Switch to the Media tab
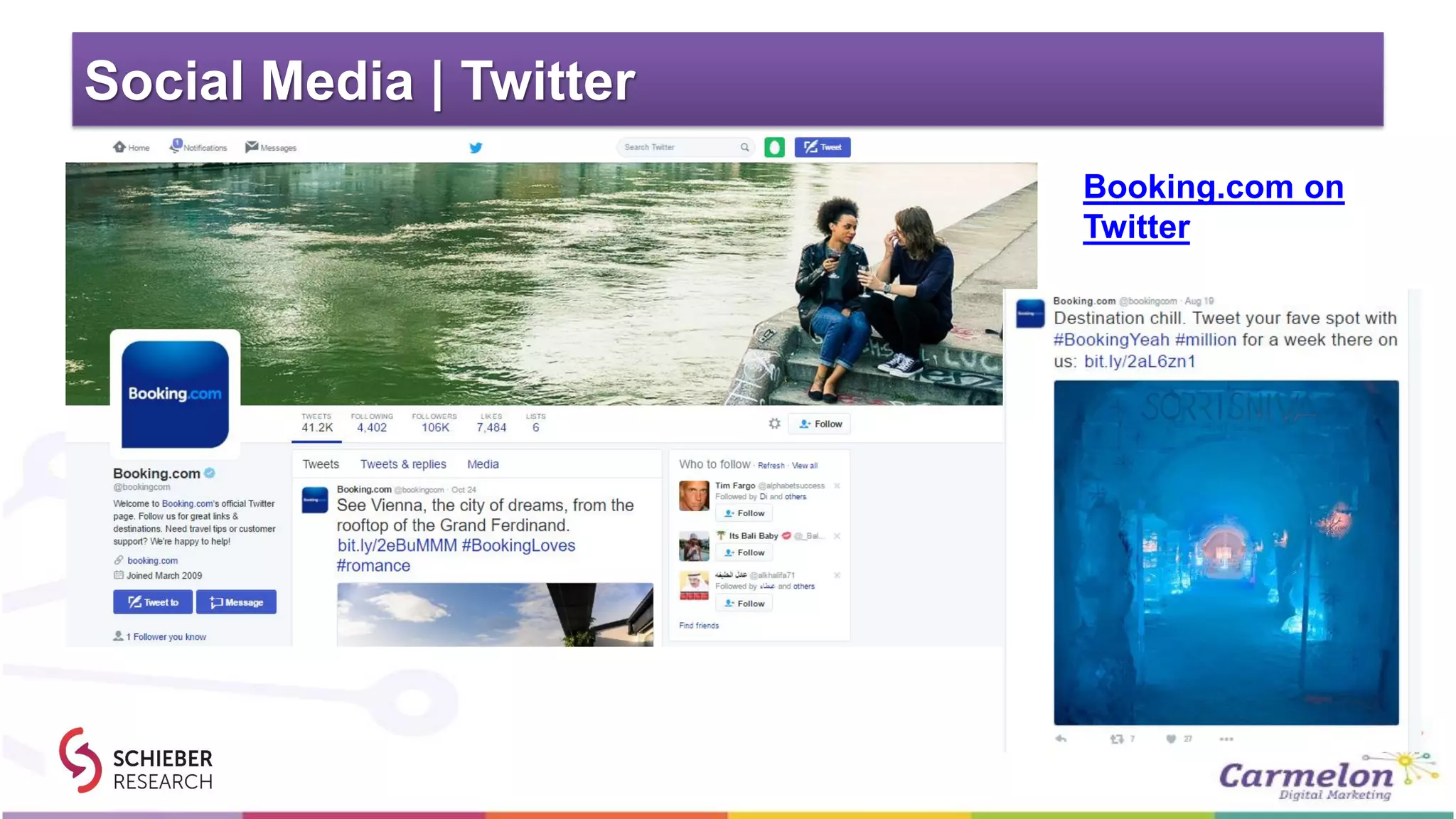This screenshot has width=1456, height=819. (x=483, y=464)
